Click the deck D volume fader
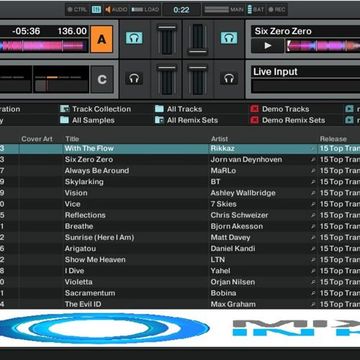 point(198,79)
